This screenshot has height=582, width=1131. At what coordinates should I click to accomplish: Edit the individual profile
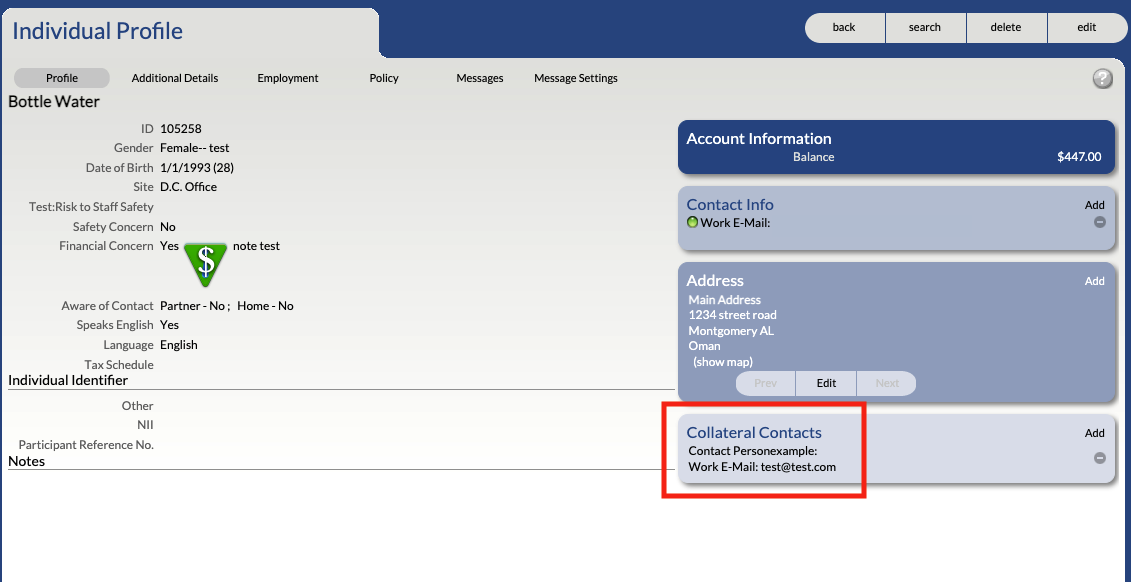(x=1086, y=27)
